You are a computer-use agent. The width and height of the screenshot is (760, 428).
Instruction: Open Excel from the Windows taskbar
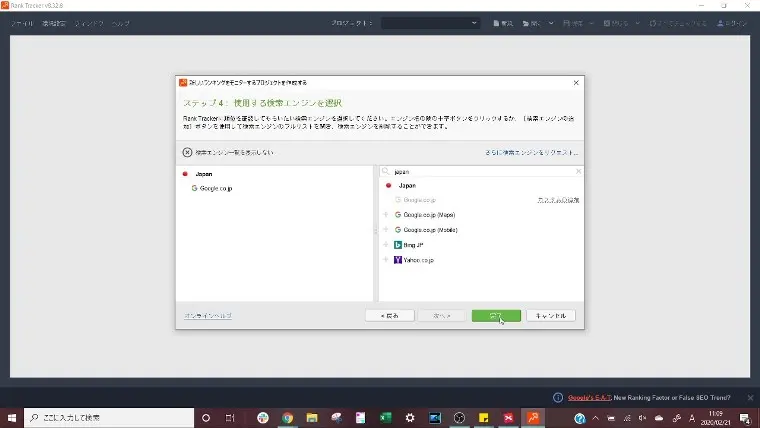(385, 418)
